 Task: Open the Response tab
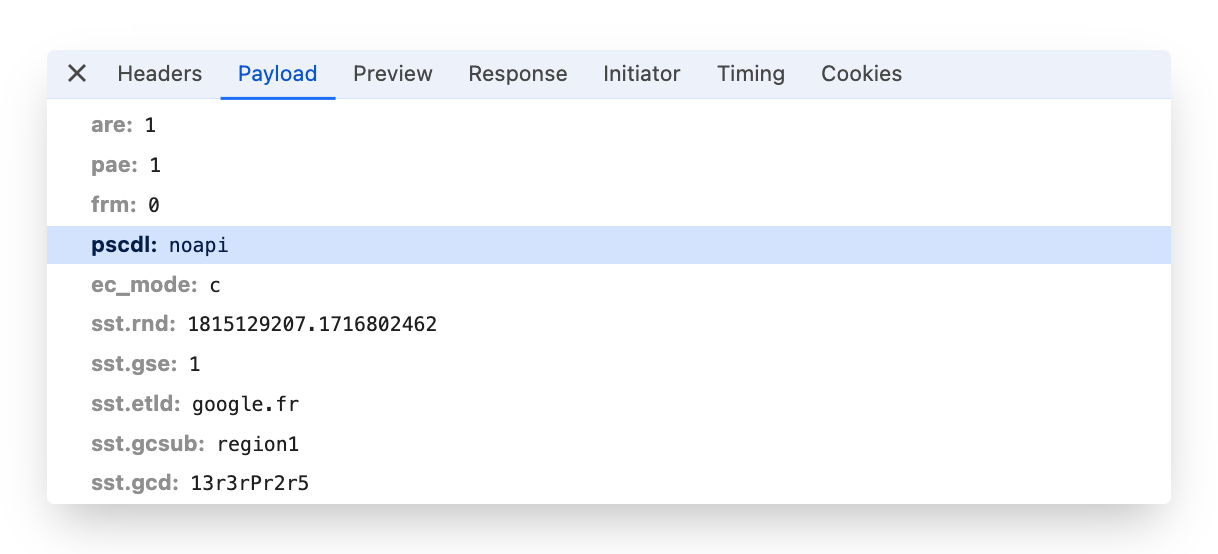tap(517, 74)
